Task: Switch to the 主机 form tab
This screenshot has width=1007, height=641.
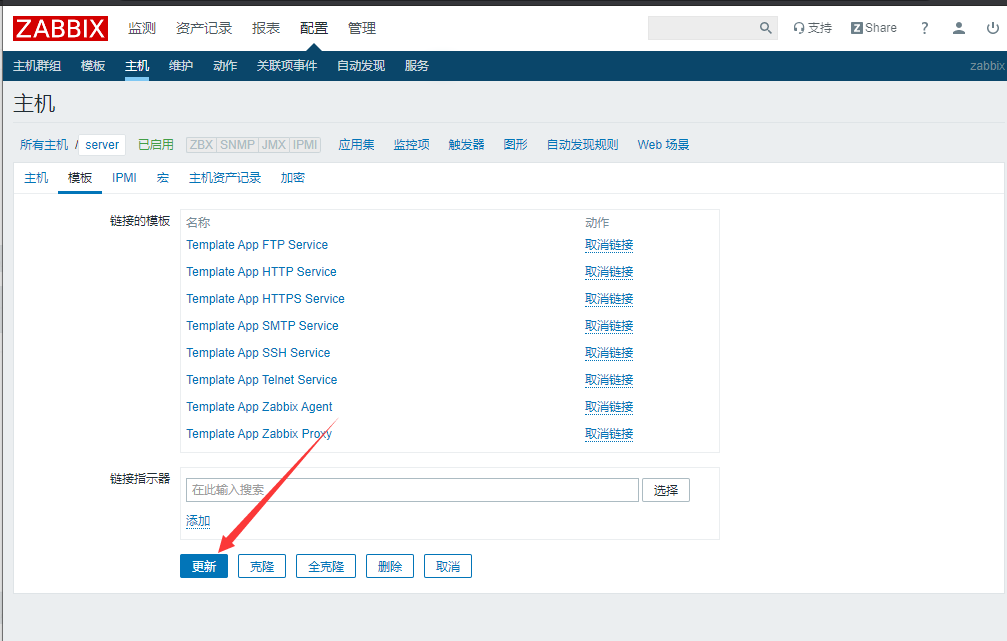Action: [x=36, y=178]
